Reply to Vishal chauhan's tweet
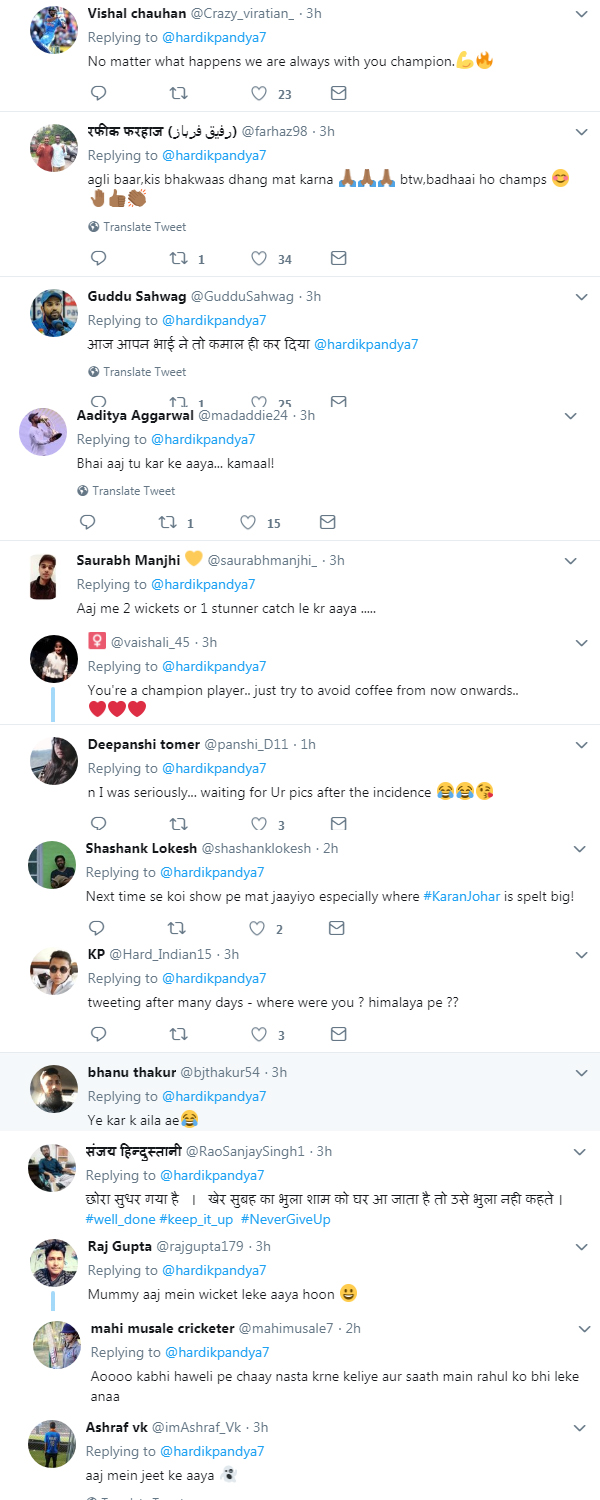This screenshot has width=600, height=1500. tap(98, 93)
